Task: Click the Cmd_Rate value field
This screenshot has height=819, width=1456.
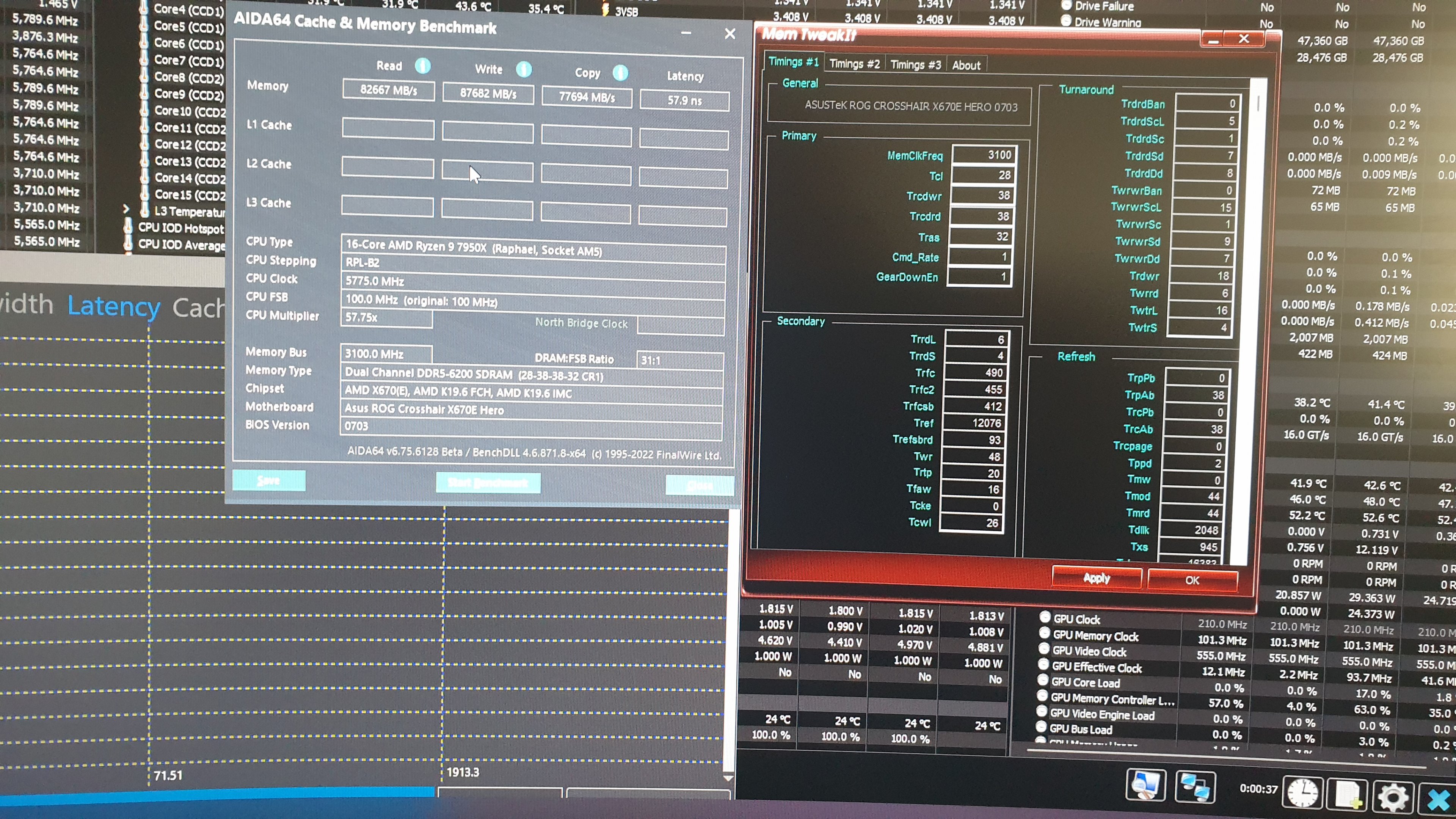Action: (x=980, y=257)
